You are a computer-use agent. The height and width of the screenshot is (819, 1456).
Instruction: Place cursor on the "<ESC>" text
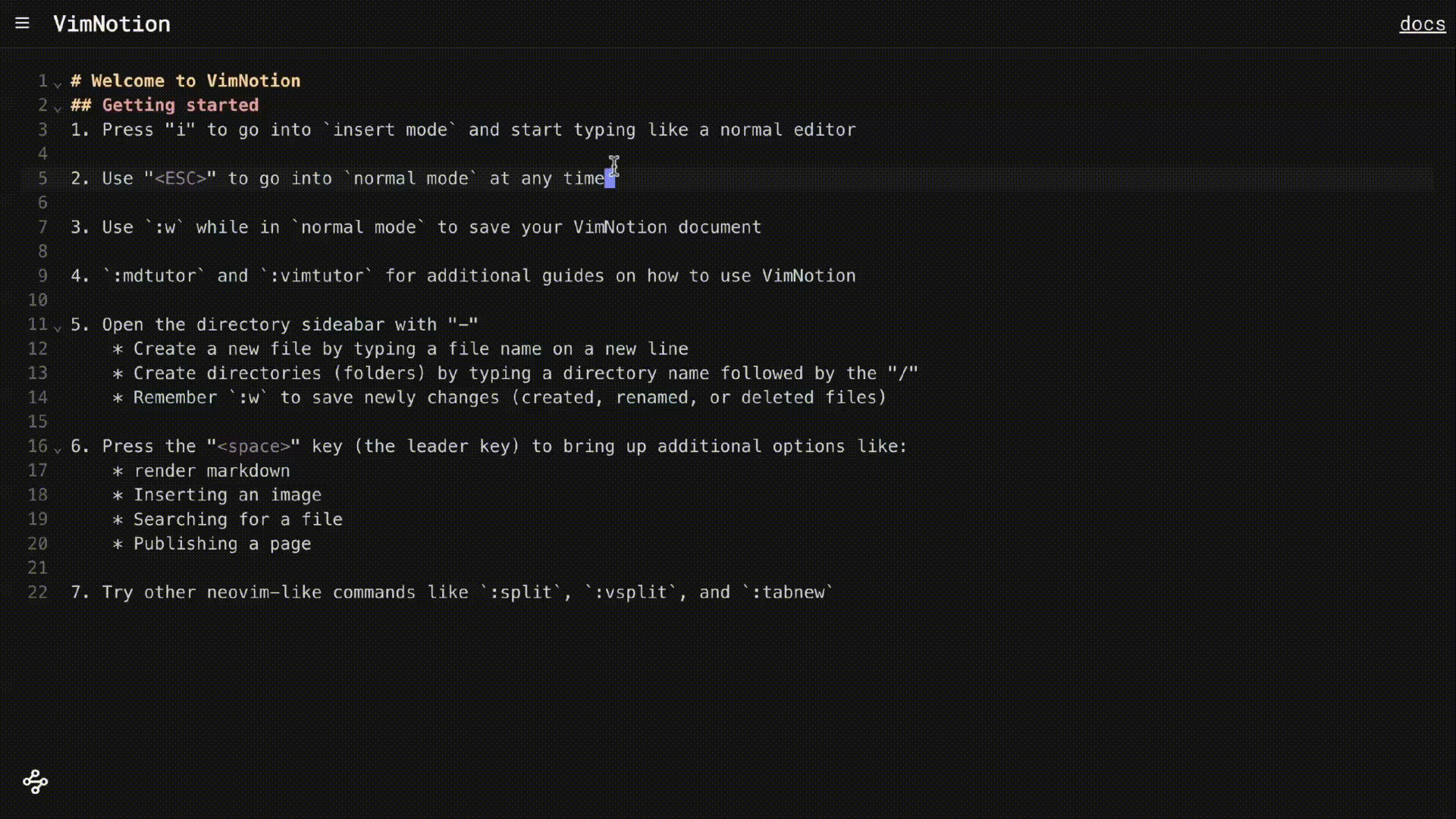click(x=180, y=179)
